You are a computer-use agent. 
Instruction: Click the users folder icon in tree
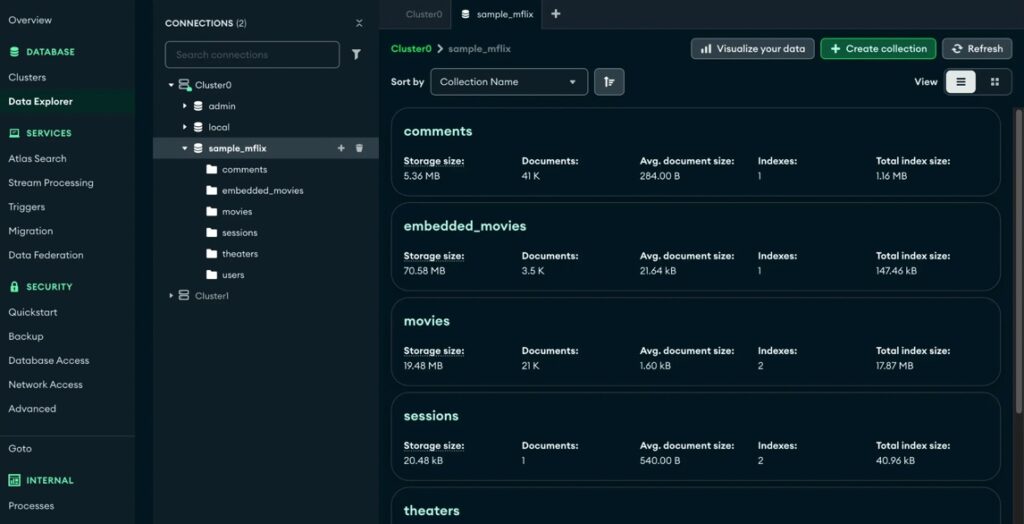point(211,274)
